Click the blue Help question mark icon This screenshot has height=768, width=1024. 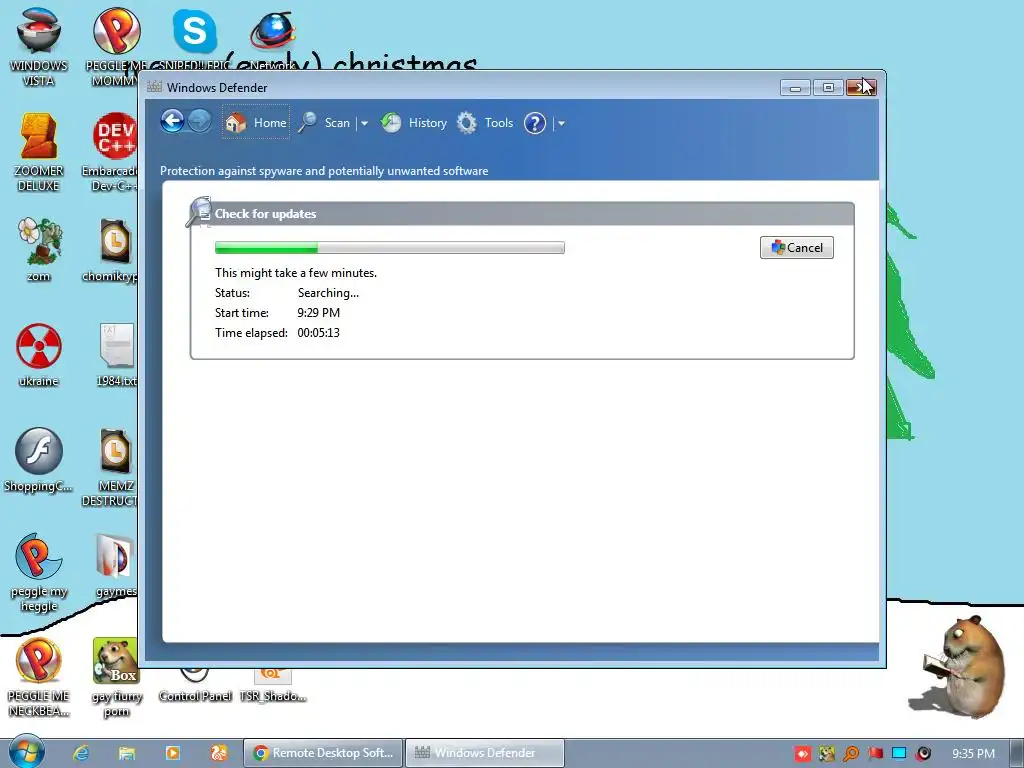point(534,123)
